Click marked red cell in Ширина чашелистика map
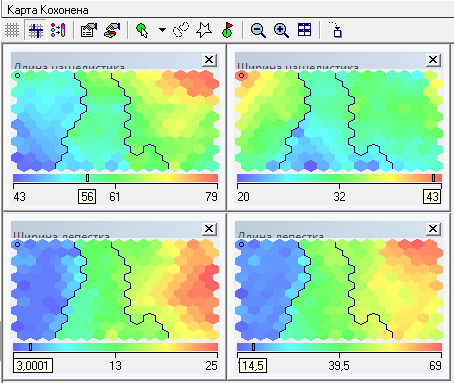This screenshot has height=383, width=454. pyautogui.click(x=241, y=75)
